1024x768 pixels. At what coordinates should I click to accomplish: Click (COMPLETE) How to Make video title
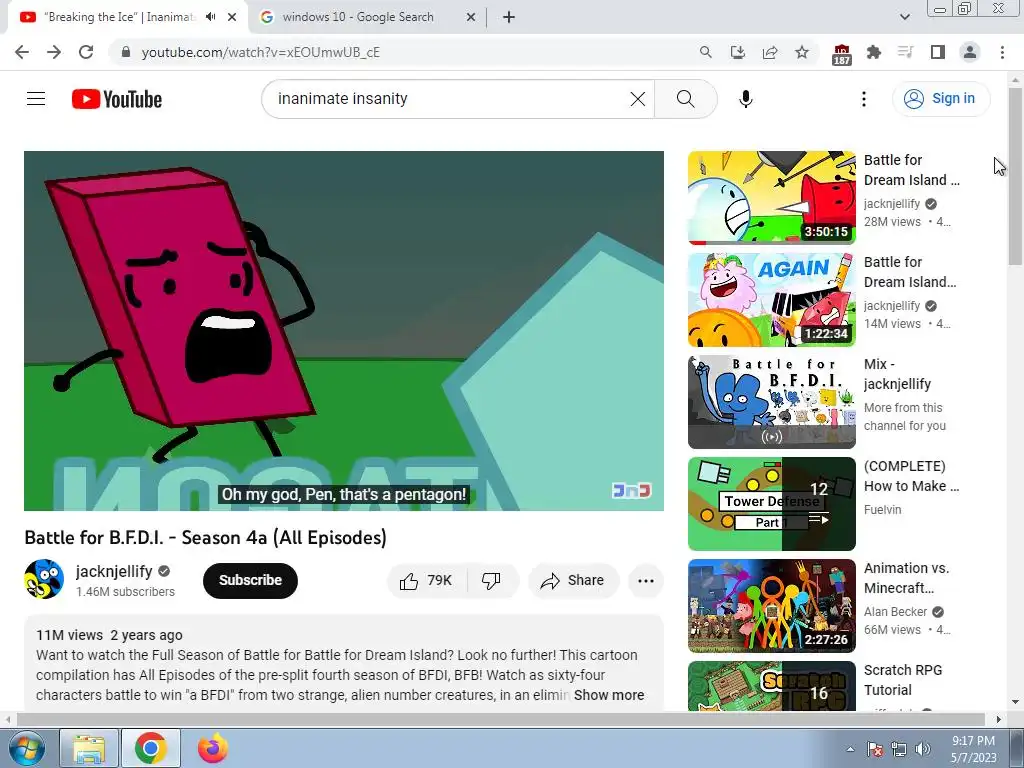click(912, 476)
